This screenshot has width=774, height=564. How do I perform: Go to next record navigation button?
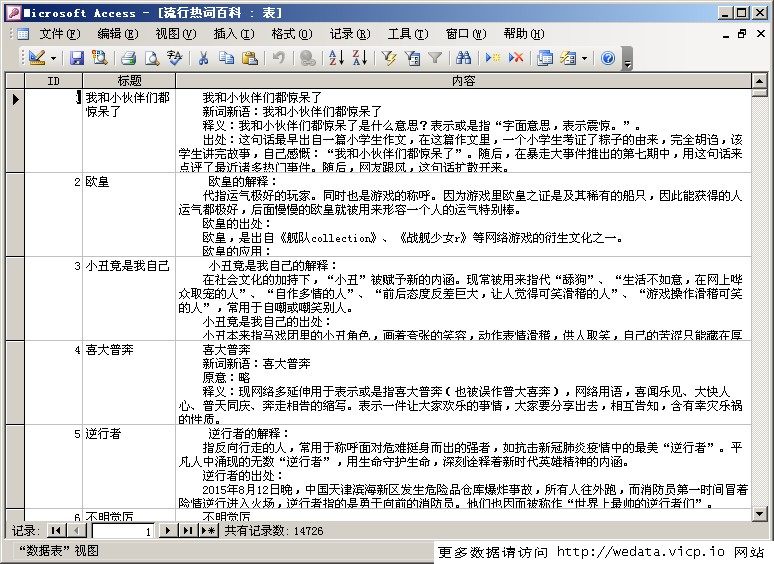(x=168, y=530)
